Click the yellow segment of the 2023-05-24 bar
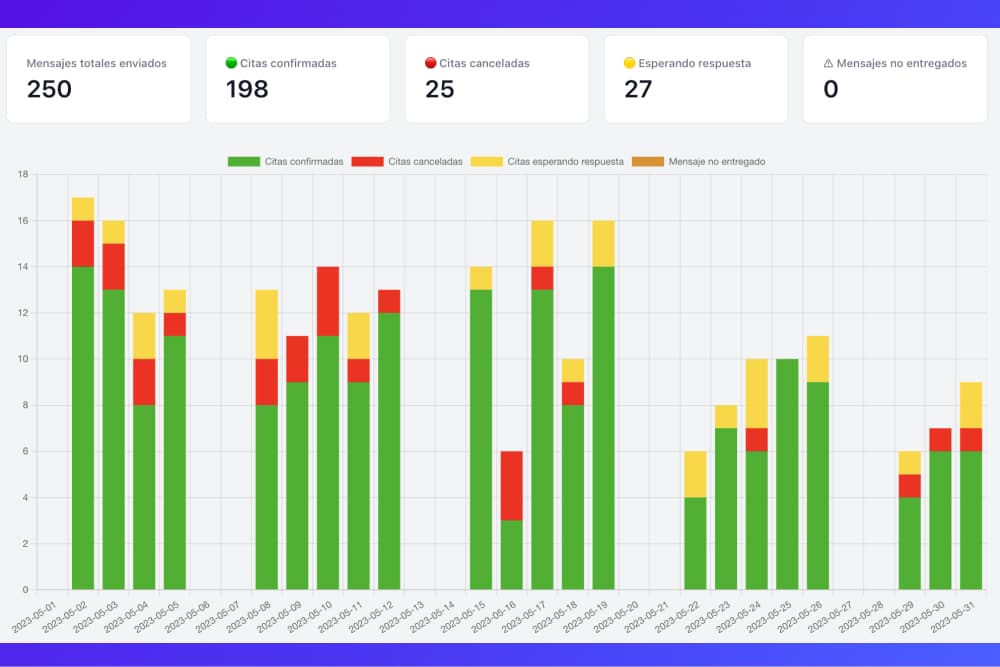 coord(756,393)
